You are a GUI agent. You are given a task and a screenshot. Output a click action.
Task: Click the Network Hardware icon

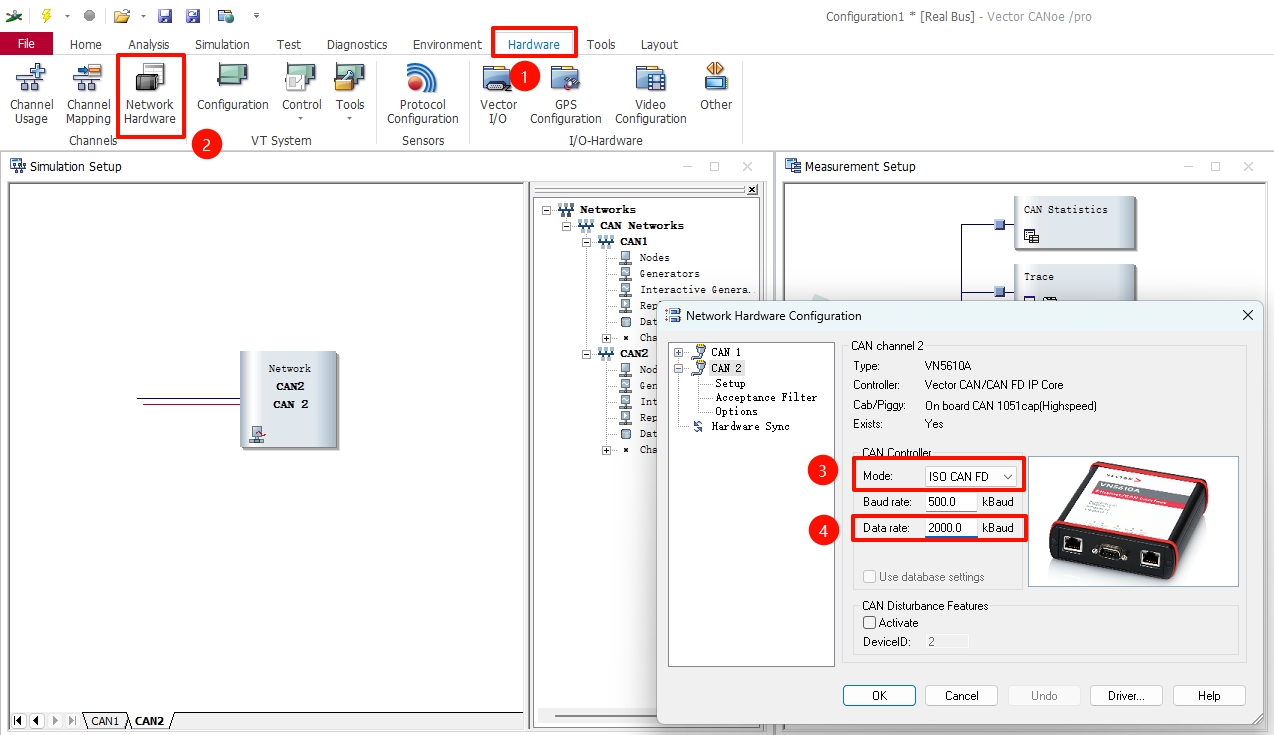tap(150, 95)
